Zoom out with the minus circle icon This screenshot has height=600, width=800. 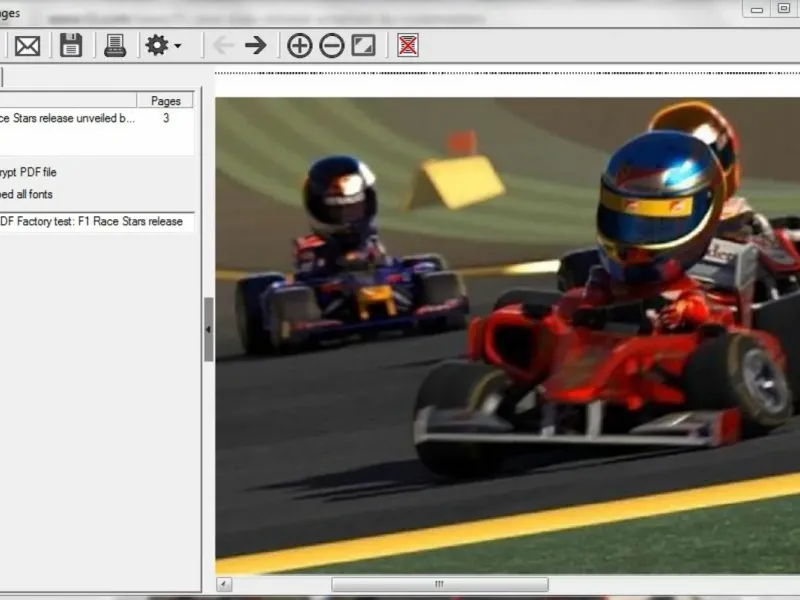point(331,45)
